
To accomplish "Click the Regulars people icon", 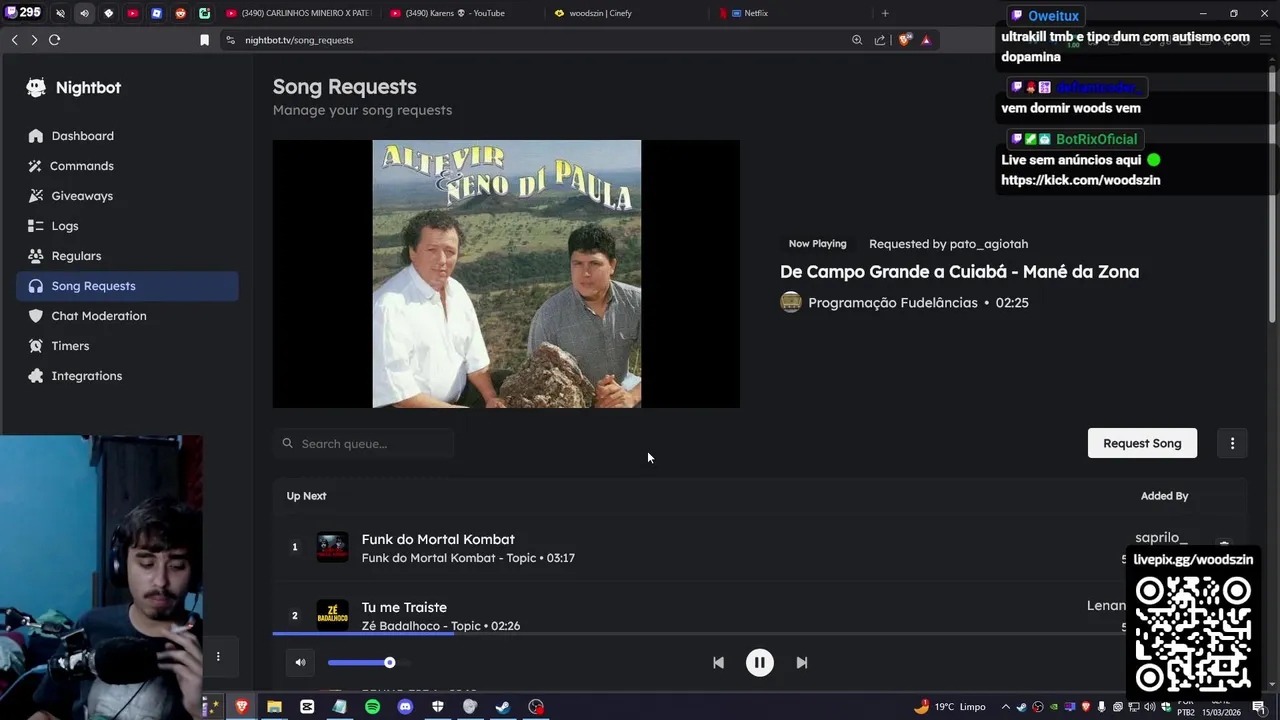I will pyautogui.click(x=36, y=256).
